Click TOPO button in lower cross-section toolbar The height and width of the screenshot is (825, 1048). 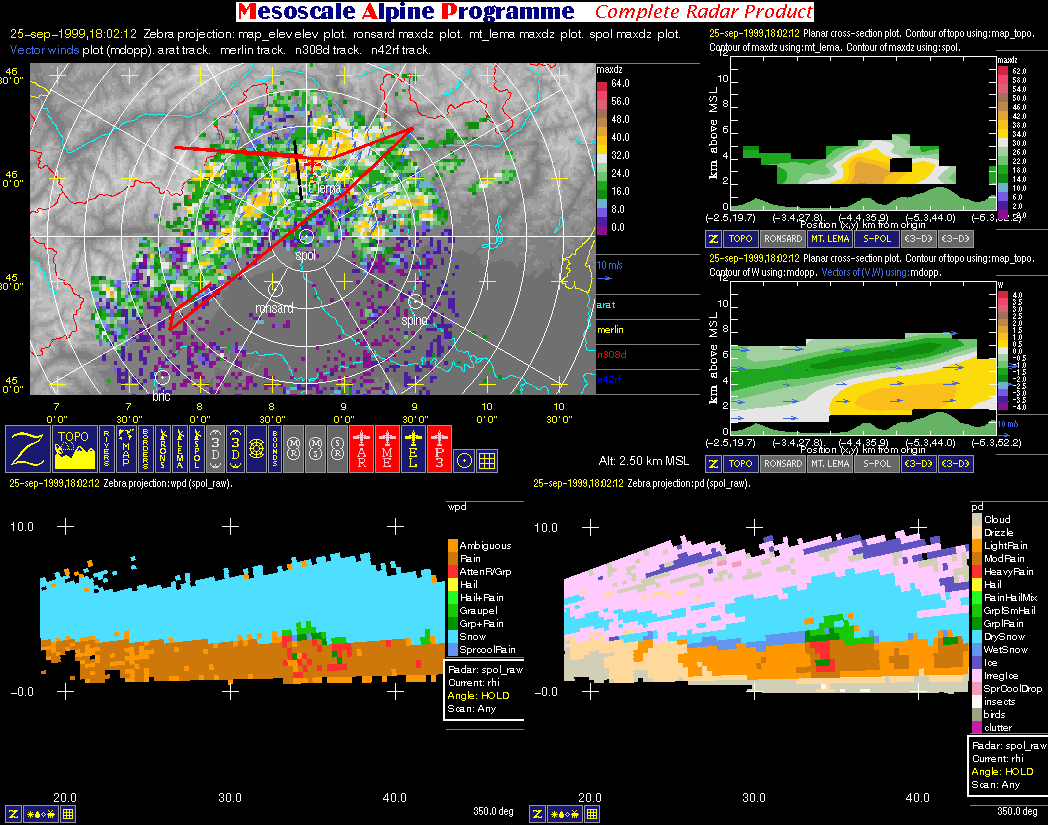click(x=740, y=464)
